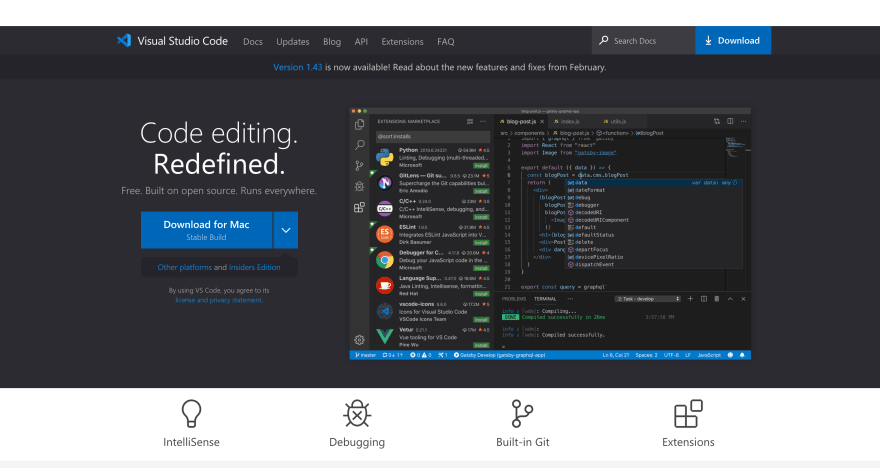
Task: Click Install on the Python extension
Action: [481, 166]
